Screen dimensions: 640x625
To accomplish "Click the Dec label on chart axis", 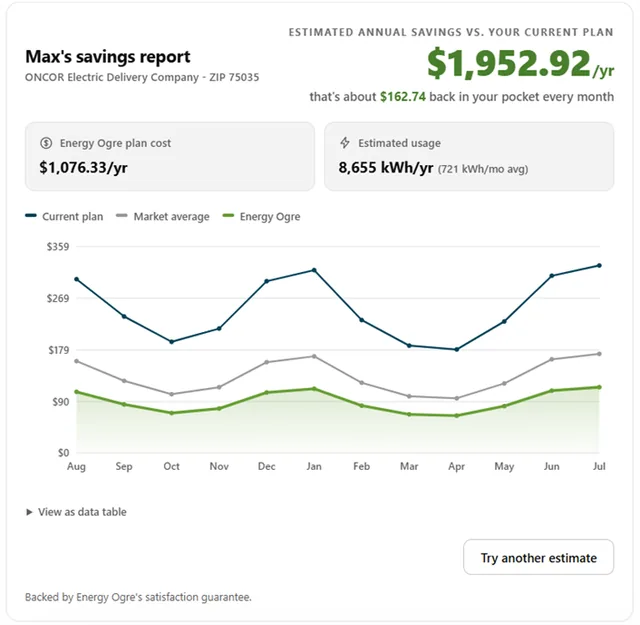I will 267,466.
